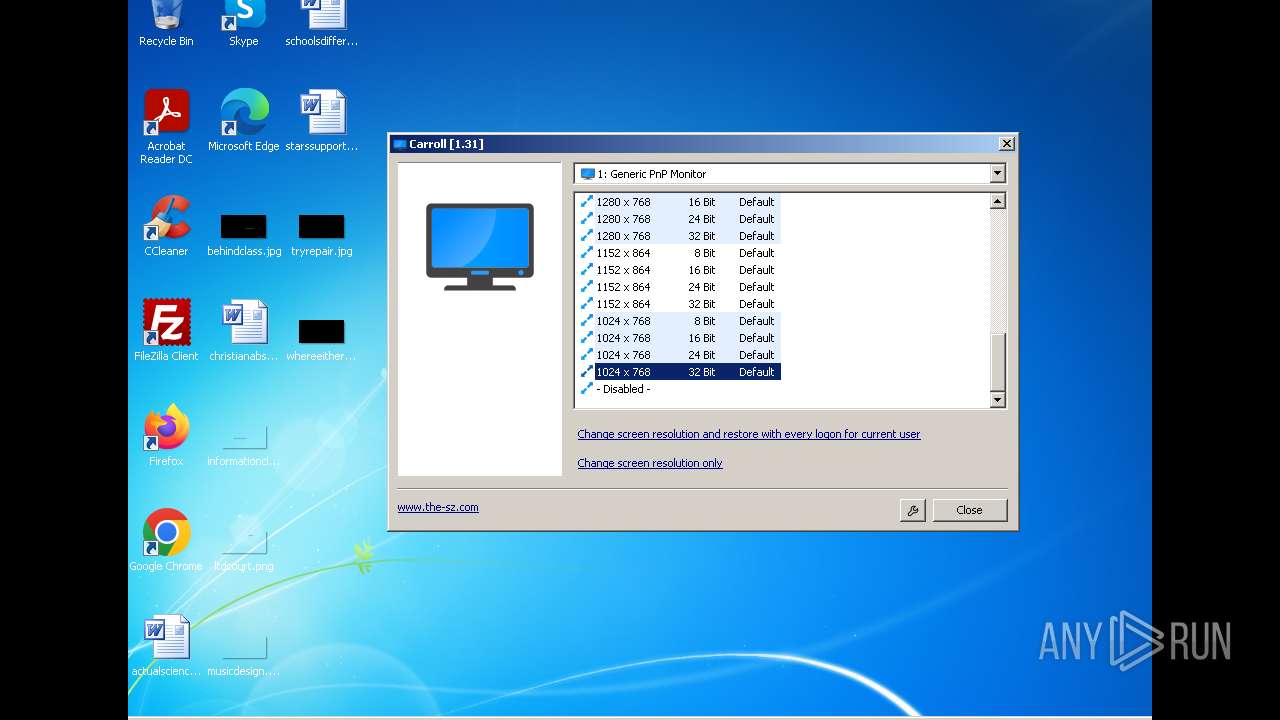Launch Google Chrome desktop shortcut
This screenshot has width=1280, height=720.
point(166,540)
